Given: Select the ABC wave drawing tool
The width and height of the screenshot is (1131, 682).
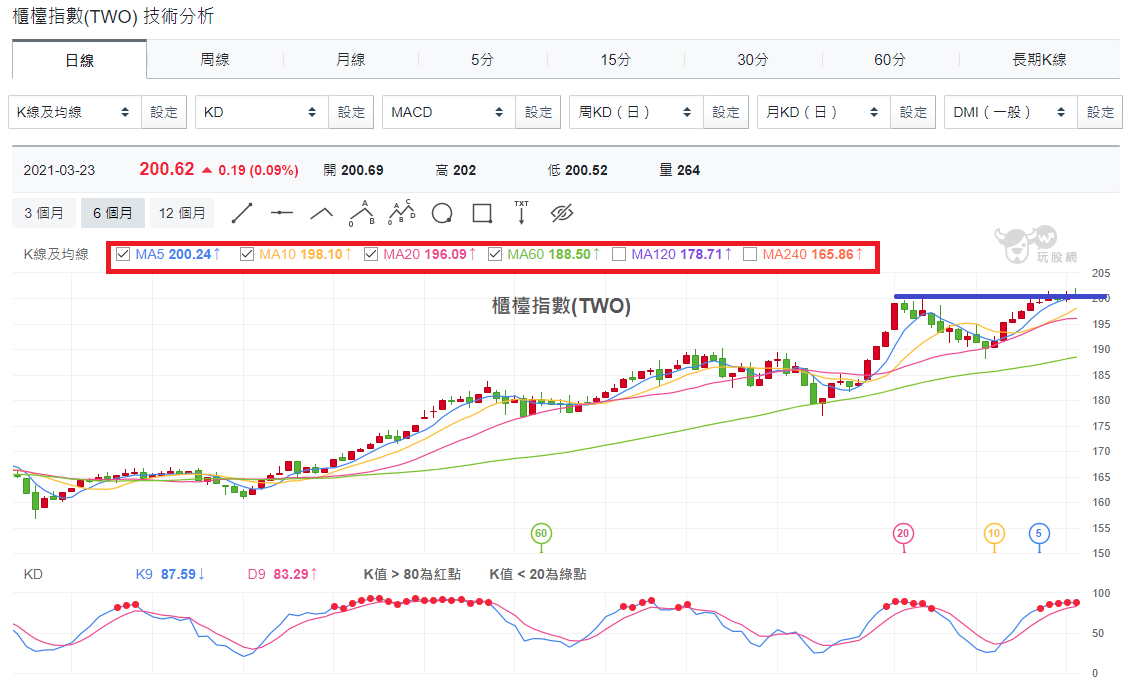Looking at the screenshot, I should [361, 213].
